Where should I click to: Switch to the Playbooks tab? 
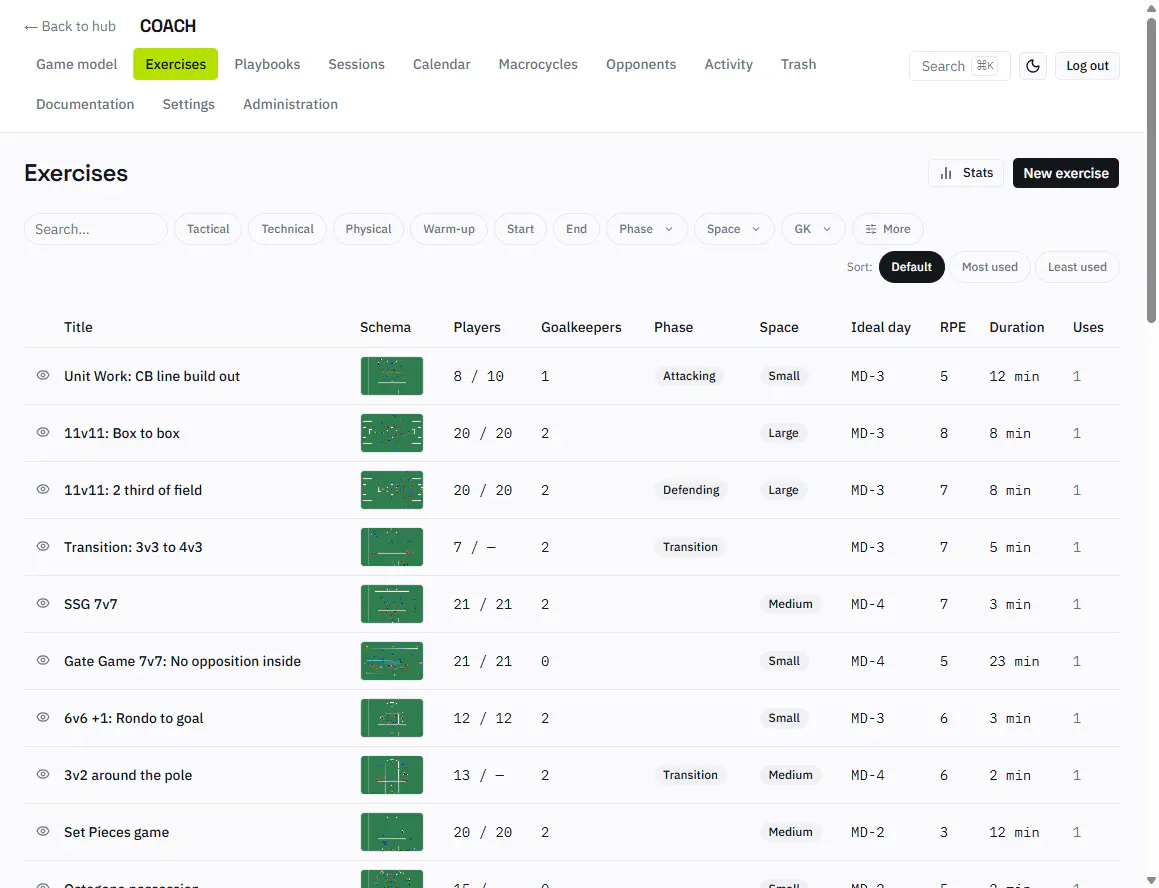coord(267,64)
